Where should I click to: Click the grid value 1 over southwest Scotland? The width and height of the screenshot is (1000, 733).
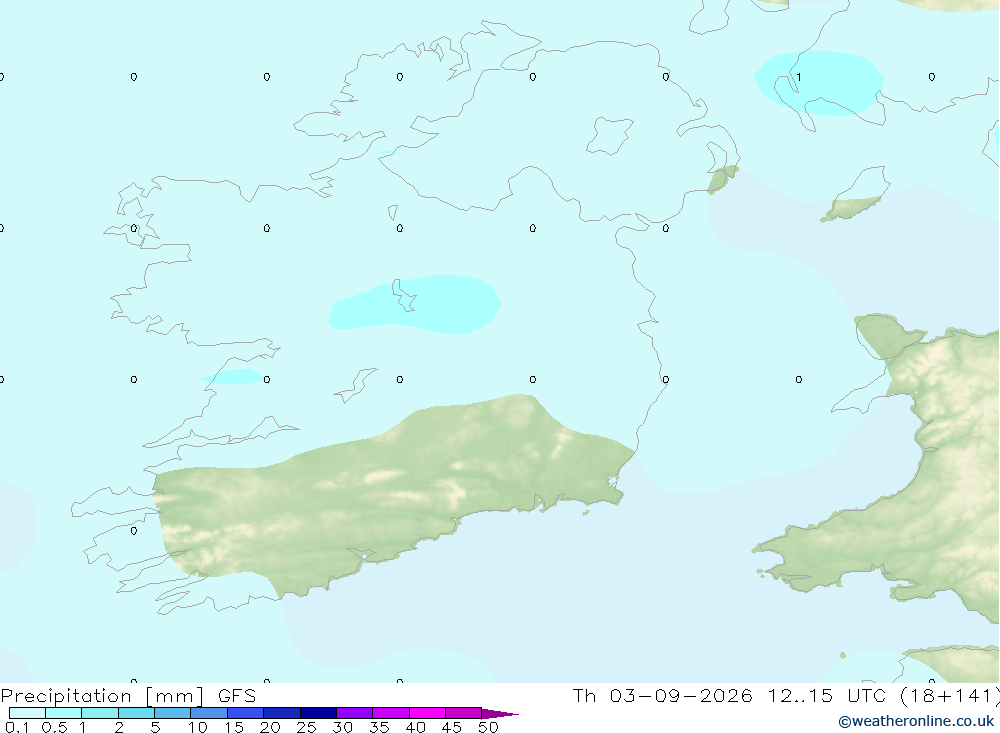click(798, 77)
